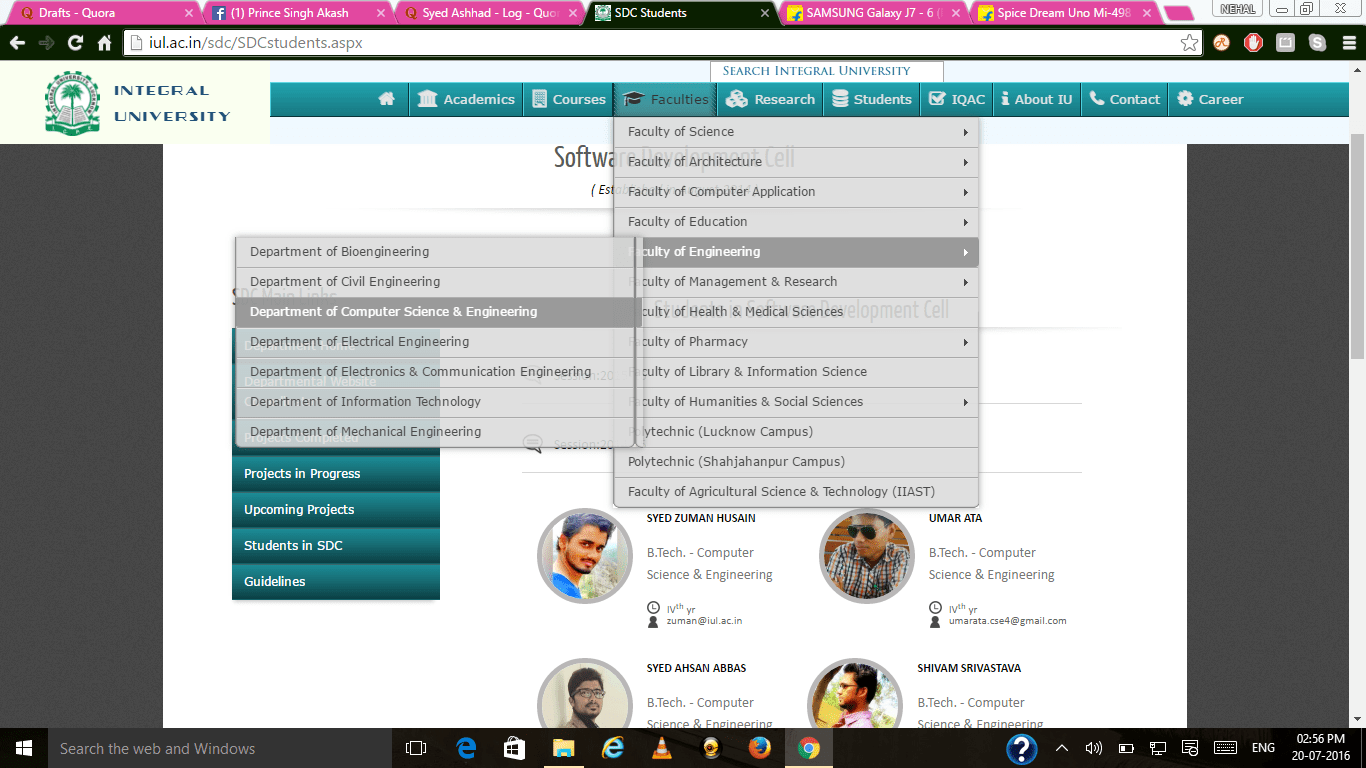Open network settings tray icon

pyautogui.click(x=1157, y=748)
